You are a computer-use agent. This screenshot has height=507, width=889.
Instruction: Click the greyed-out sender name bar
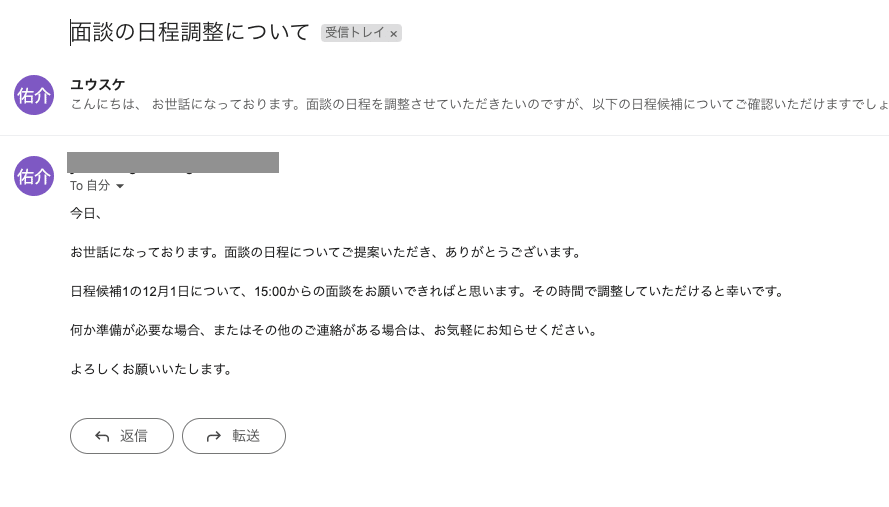click(173, 162)
